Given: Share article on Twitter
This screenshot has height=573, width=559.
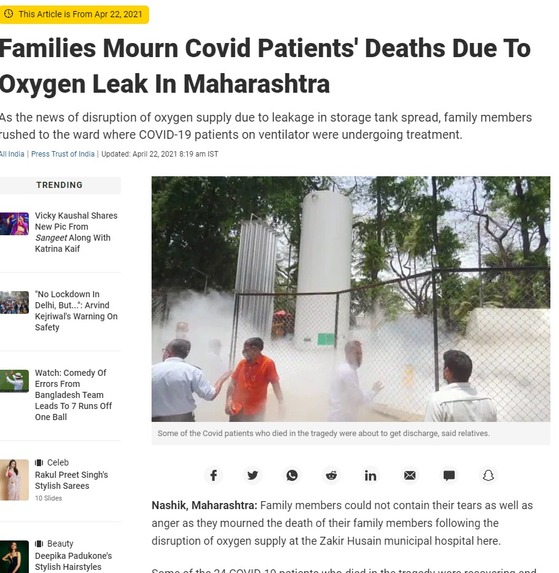Looking at the screenshot, I should click(x=252, y=475).
